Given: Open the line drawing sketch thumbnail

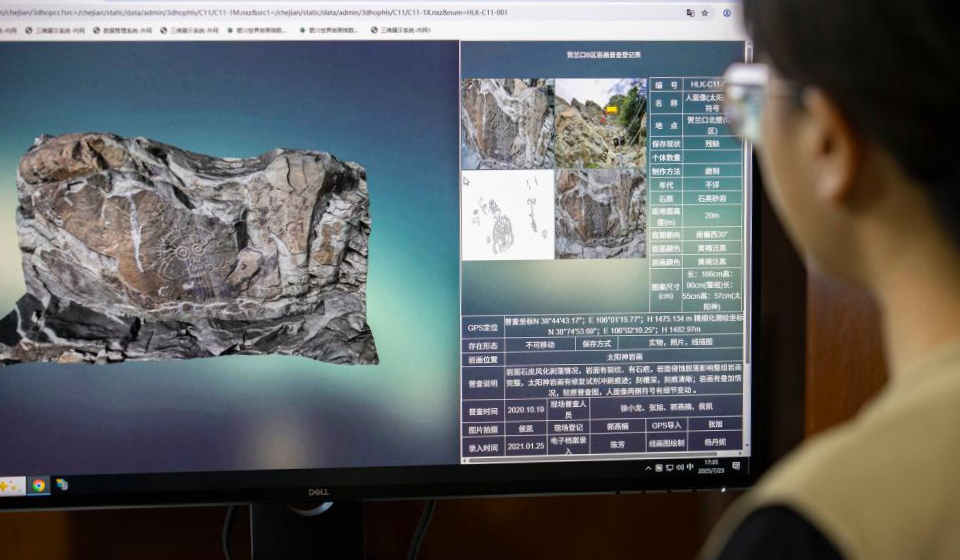Looking at the screenshot, I should [507, 214].
